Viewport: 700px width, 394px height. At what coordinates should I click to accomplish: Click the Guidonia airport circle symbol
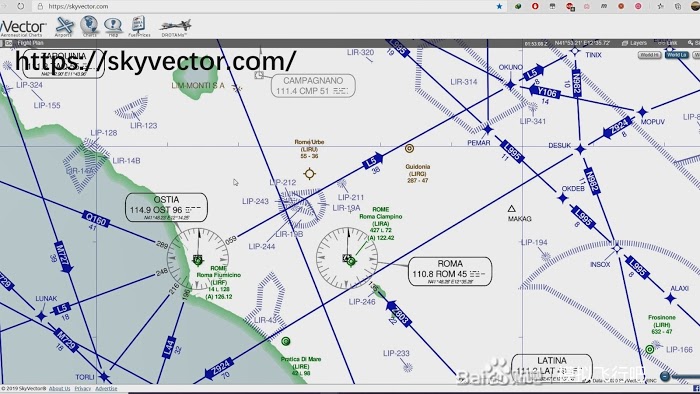(409, 148)
